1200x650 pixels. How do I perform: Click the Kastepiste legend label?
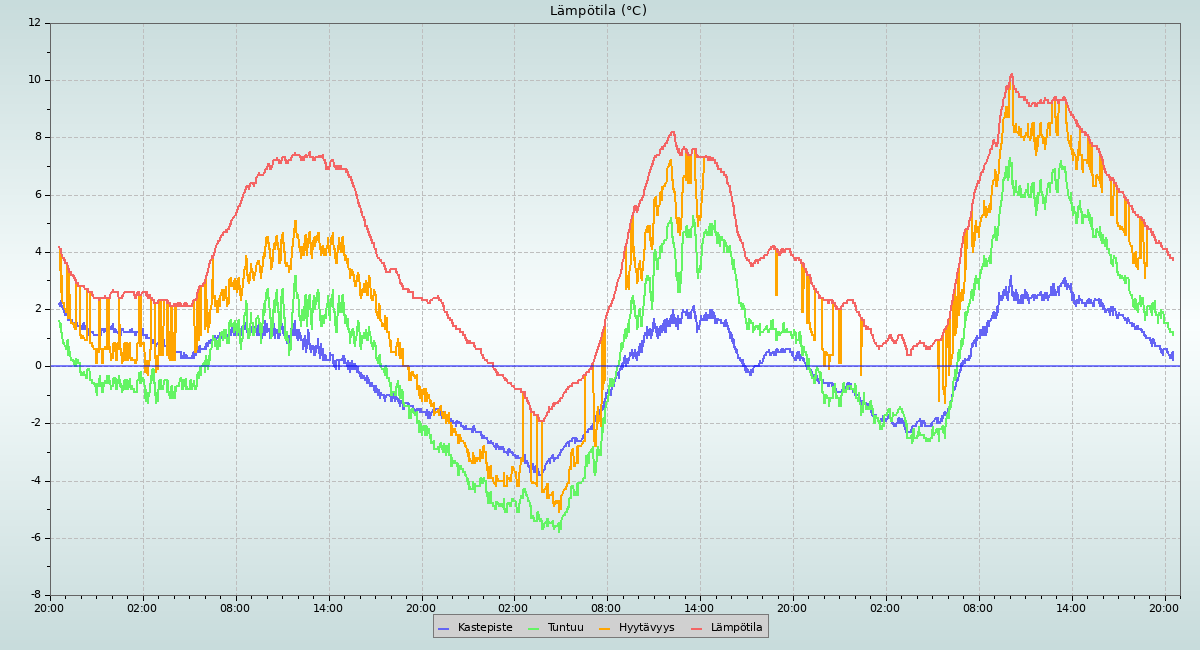(x=485, y=627)
